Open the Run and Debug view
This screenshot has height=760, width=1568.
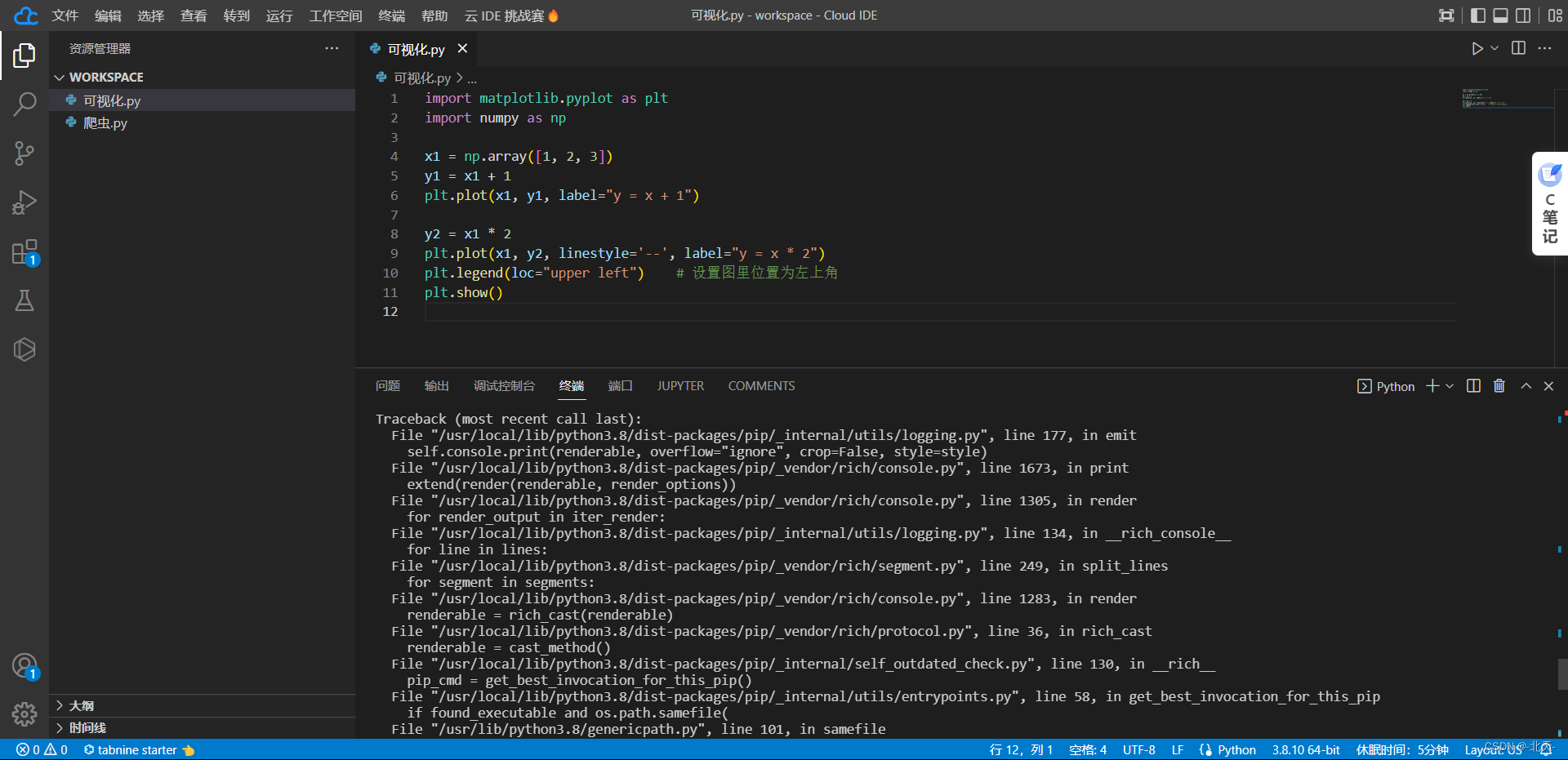pyautogui.click(x=24, y=202)
